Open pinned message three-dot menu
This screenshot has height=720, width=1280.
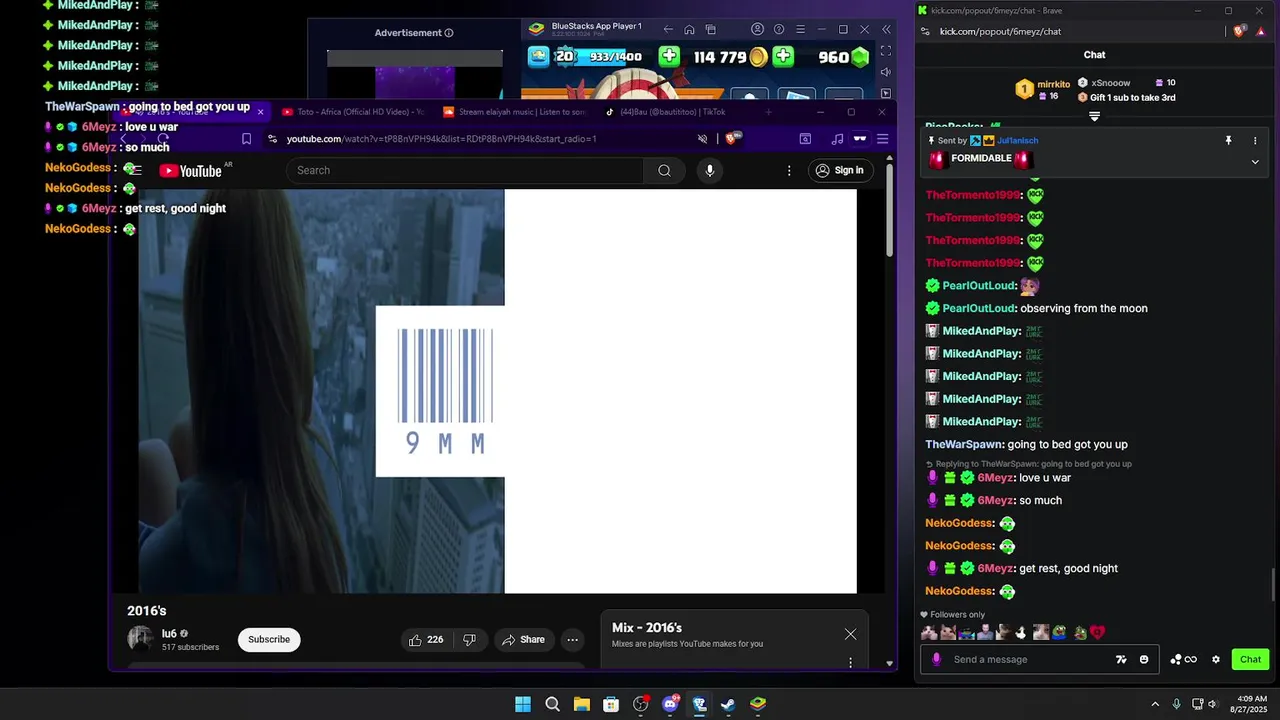(1255, 141)
